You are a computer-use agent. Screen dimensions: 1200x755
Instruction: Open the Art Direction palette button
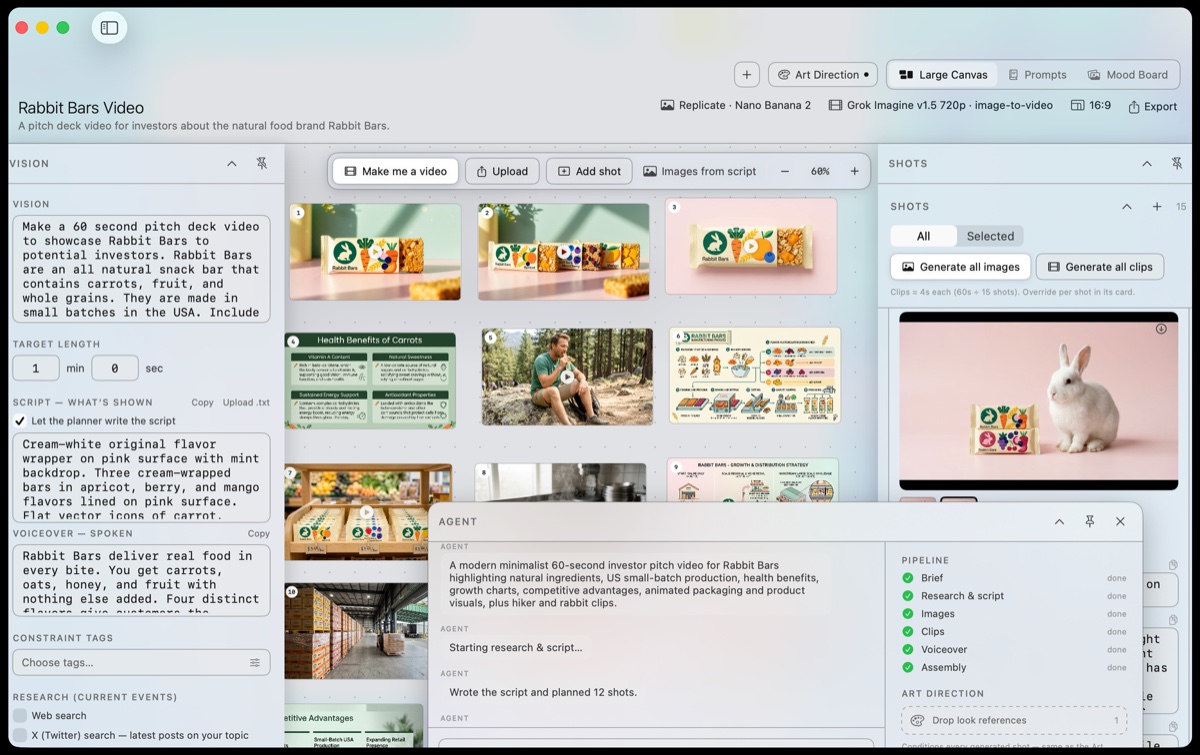coord(823,75)
